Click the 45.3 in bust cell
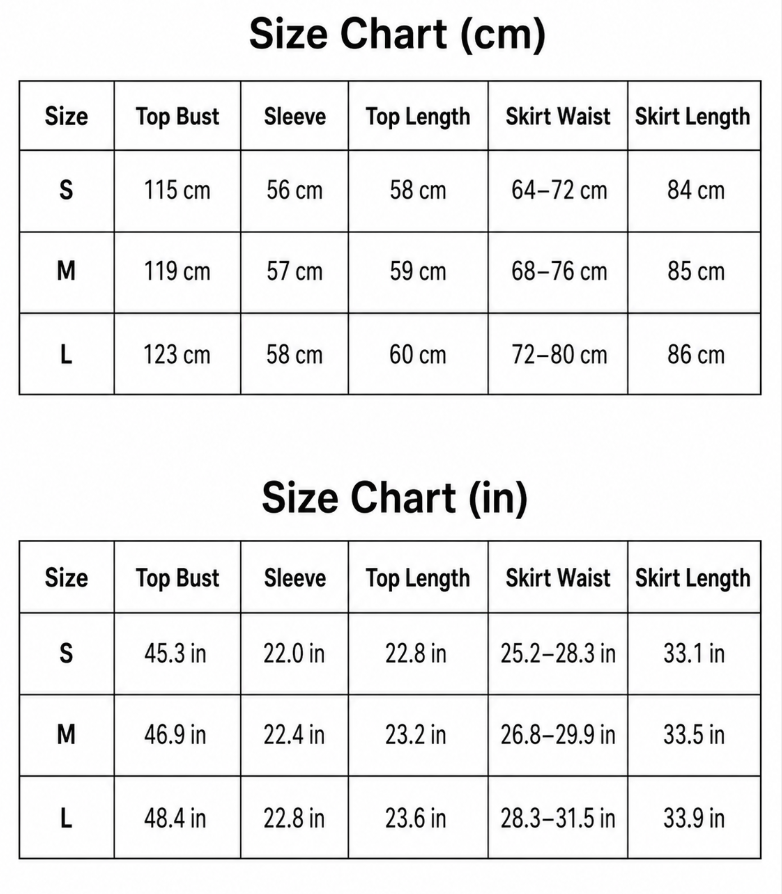The height and width of the screenshot is (894, 782). tap(175, 653)
